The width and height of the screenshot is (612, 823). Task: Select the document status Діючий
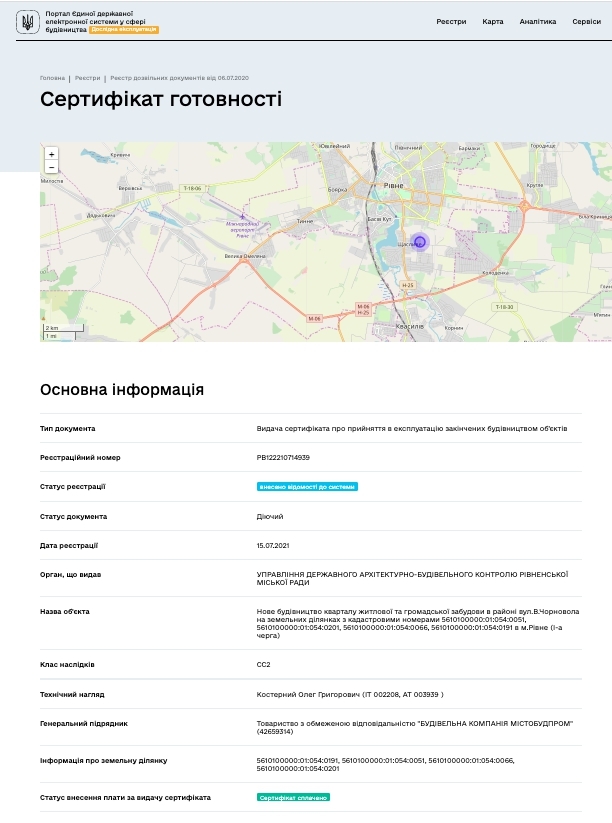(270, 516)
